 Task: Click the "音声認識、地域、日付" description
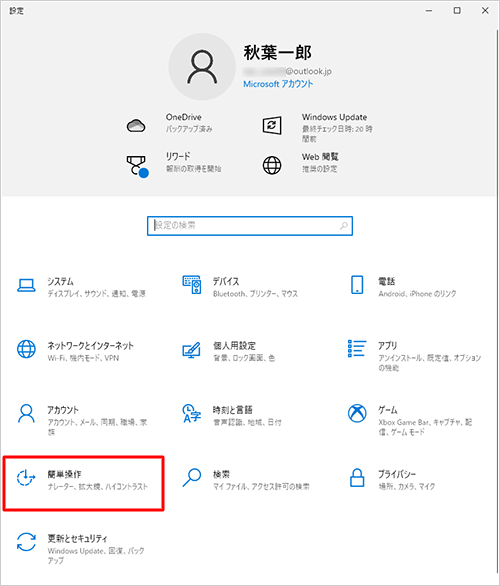(247, 422)
